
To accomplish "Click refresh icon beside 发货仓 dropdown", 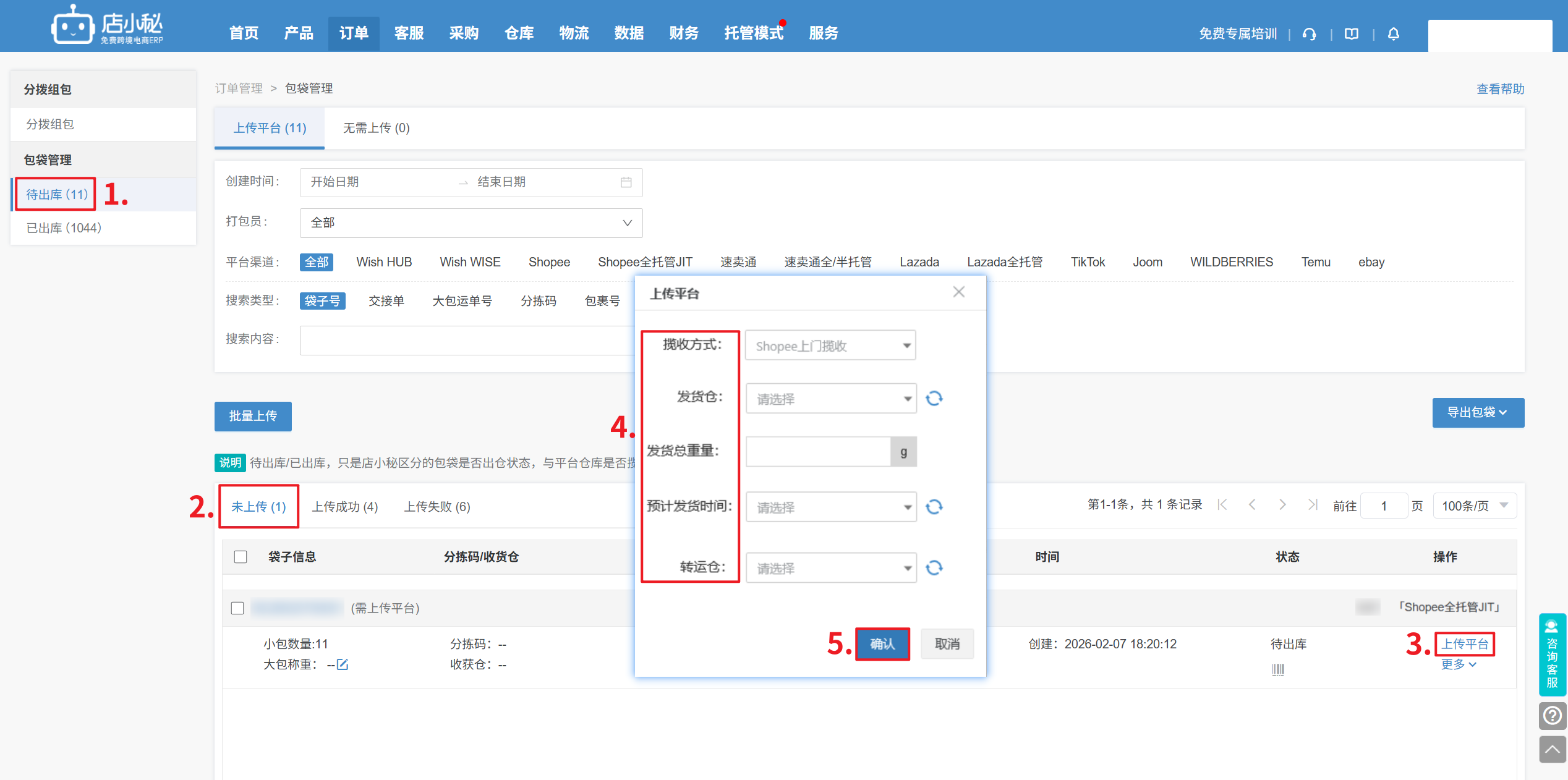I will tap(934, 399).
